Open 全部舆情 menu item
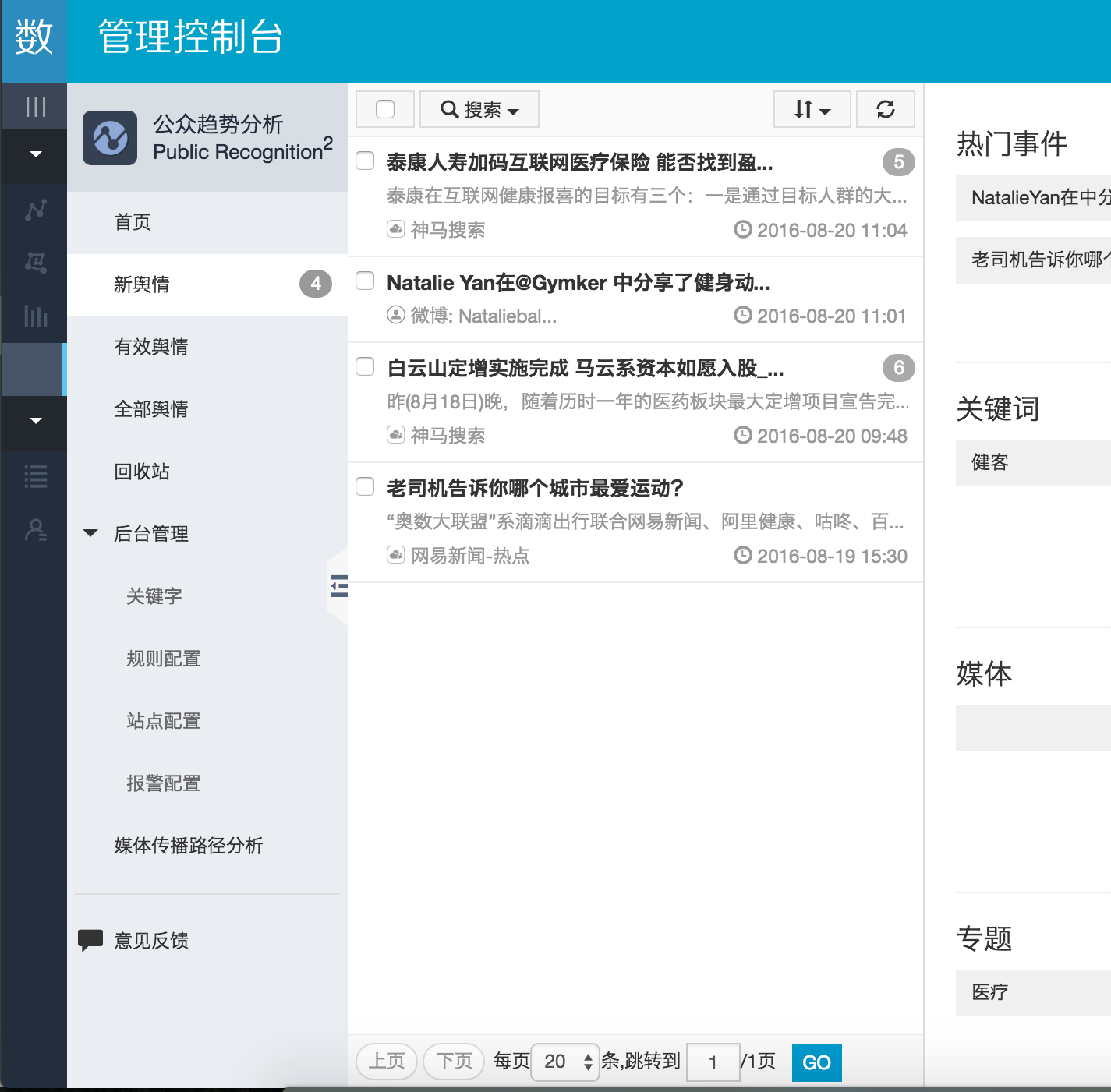1111x1092 pixels. pos(207,409)
